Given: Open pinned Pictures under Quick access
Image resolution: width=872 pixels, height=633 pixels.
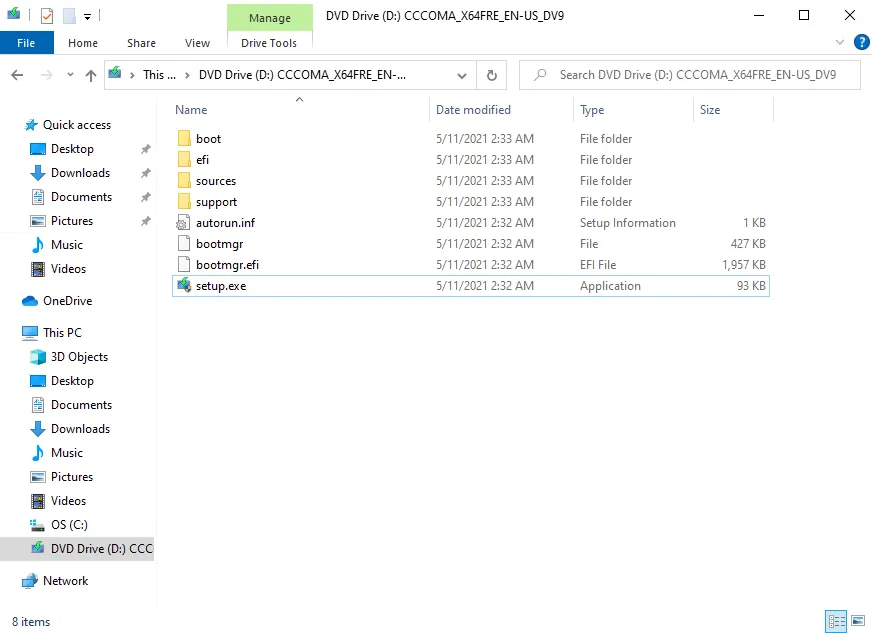Looking at the screenshot, I should (72, 220).
